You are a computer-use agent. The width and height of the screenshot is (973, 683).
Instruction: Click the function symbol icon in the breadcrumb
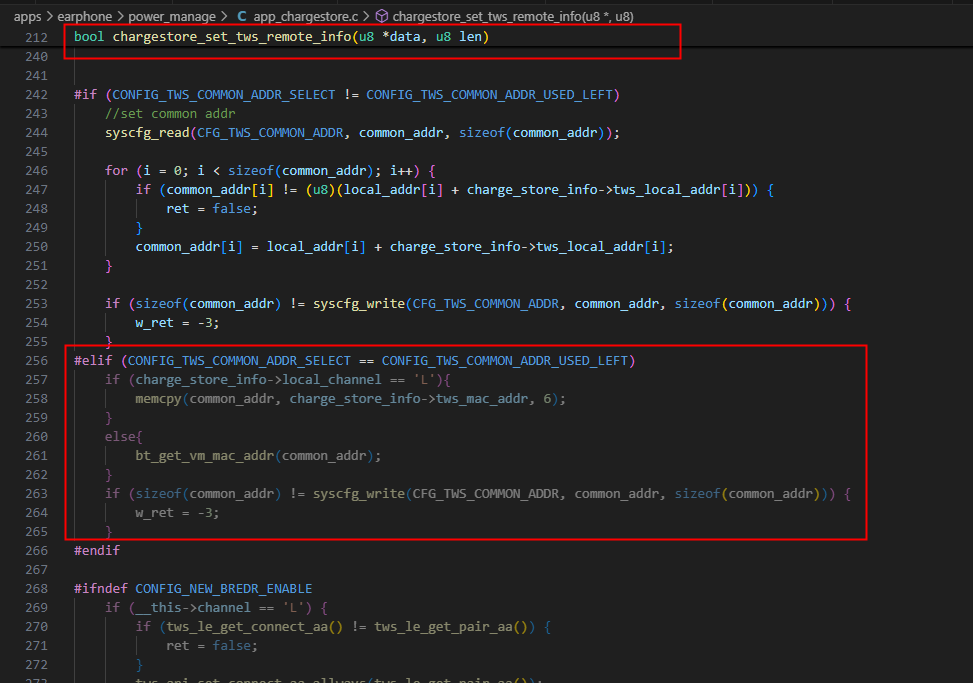pyautogui.click(x=382, y=16)
